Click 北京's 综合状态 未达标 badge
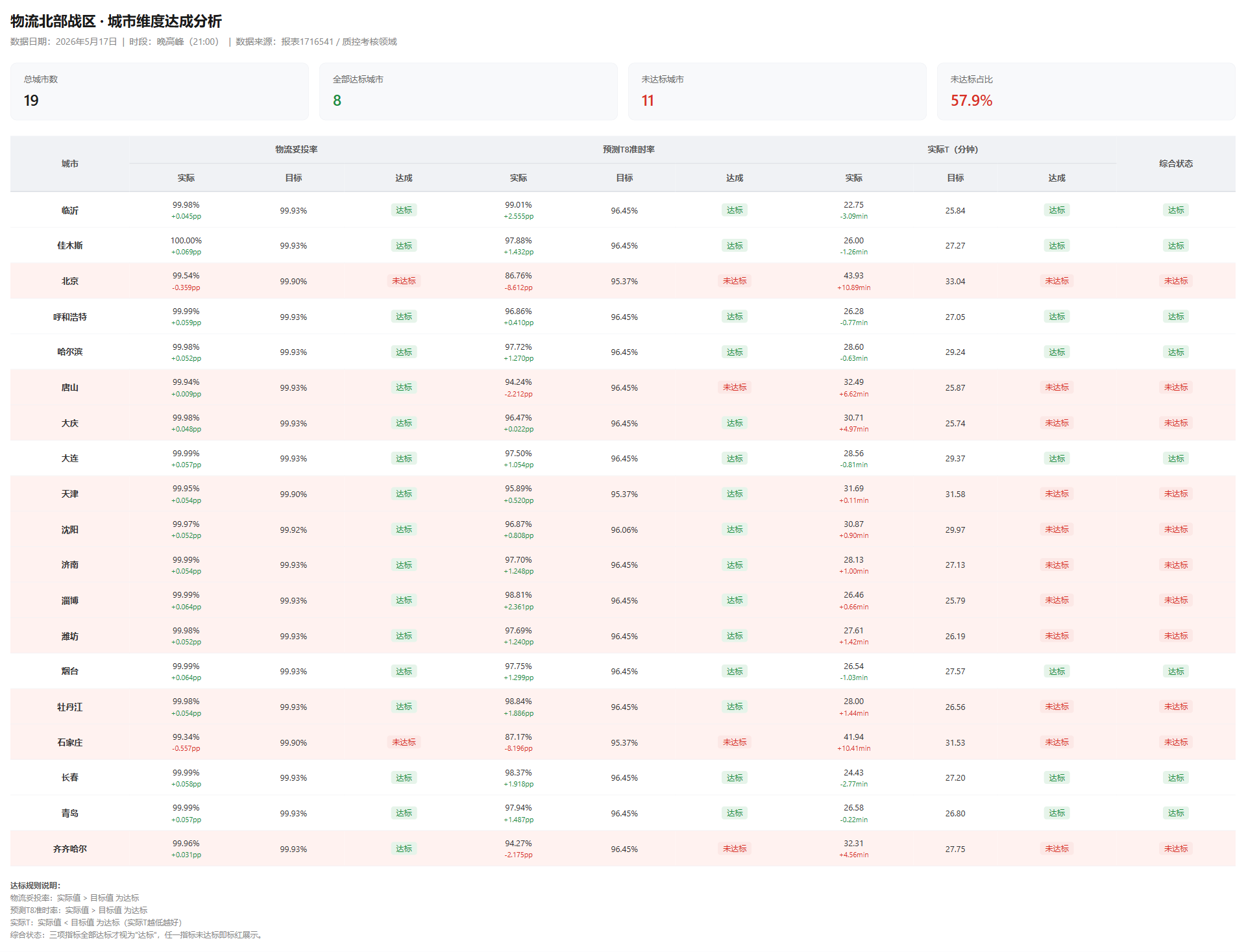This screenshot has width=1246, height=952. [x=1176, y=281]
